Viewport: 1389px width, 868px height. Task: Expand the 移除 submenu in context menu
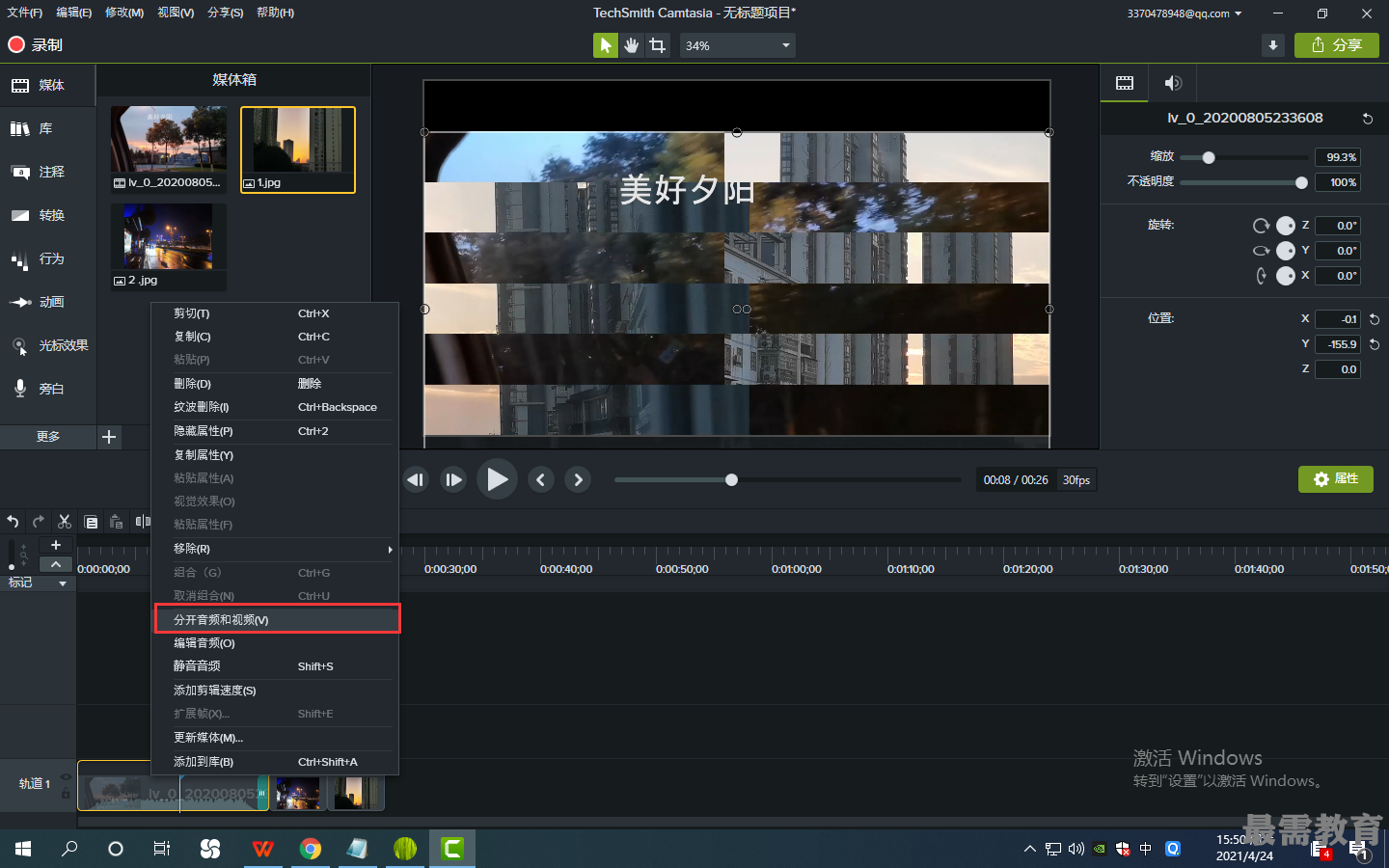(277, 549)
